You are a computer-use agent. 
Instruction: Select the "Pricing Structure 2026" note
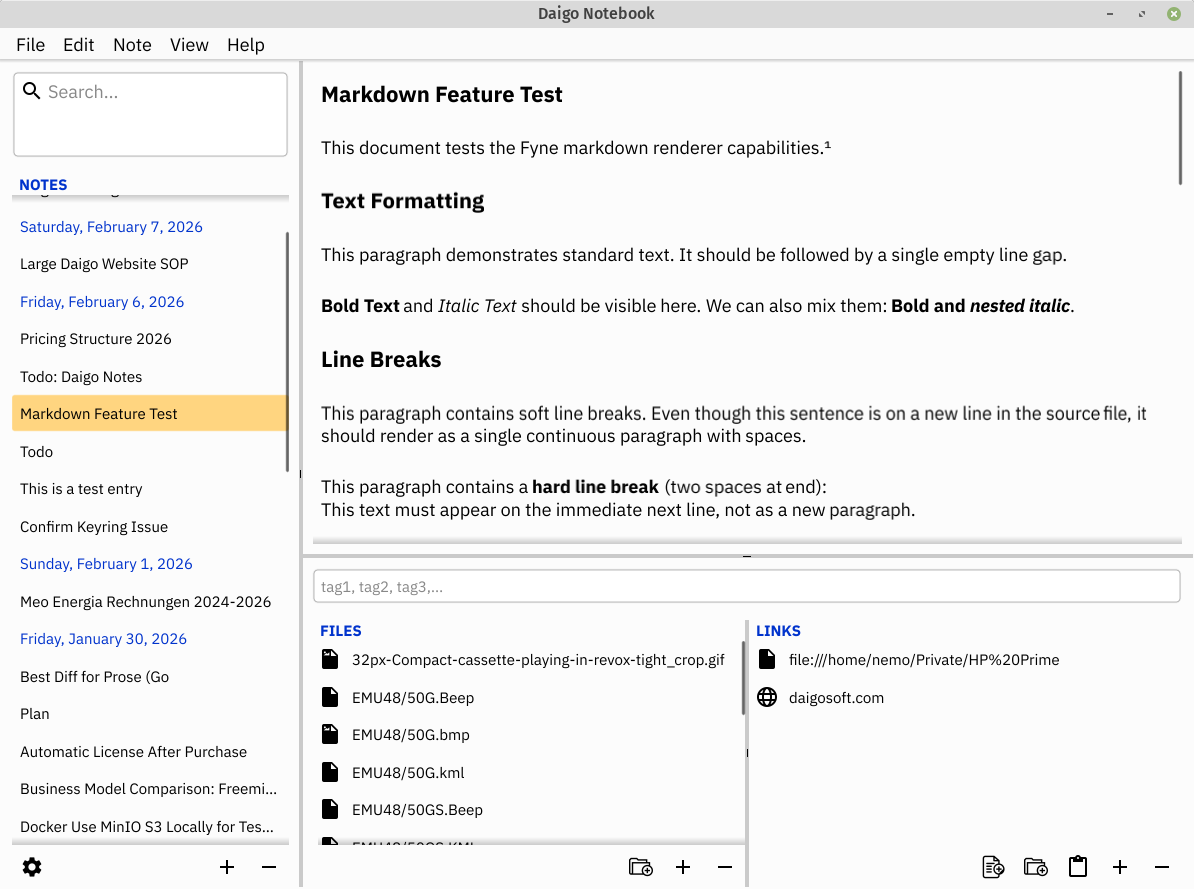click(96, 339)
